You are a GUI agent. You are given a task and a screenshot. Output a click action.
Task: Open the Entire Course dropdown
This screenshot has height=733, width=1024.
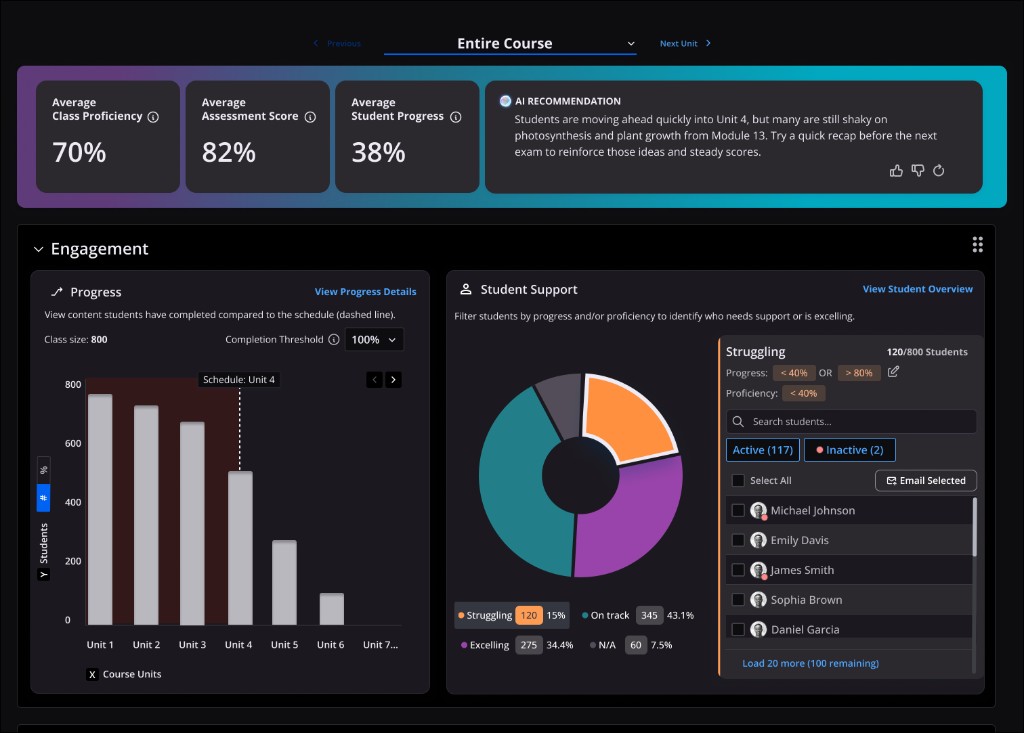510,43
